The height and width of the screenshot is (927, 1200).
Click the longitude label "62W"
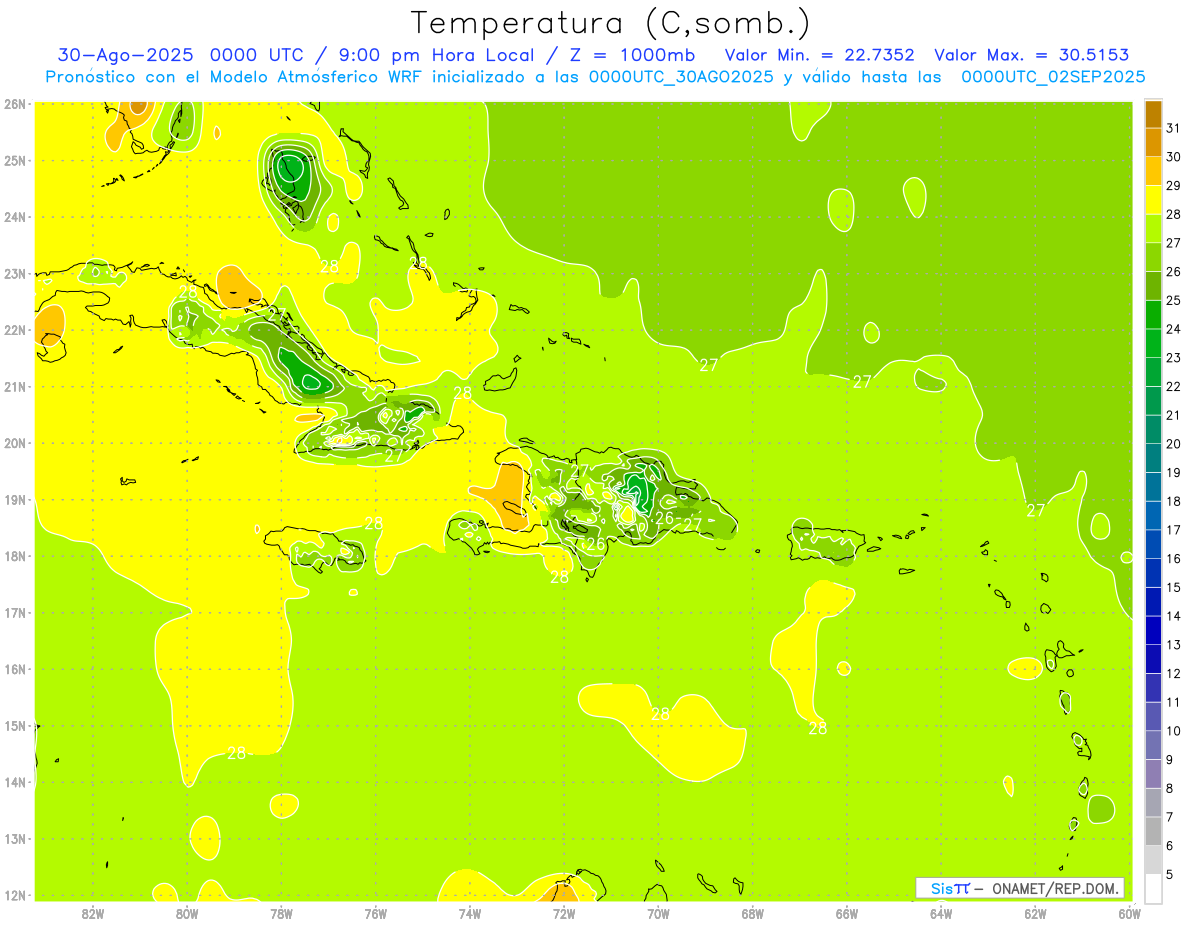click(x=1036, y=912)
